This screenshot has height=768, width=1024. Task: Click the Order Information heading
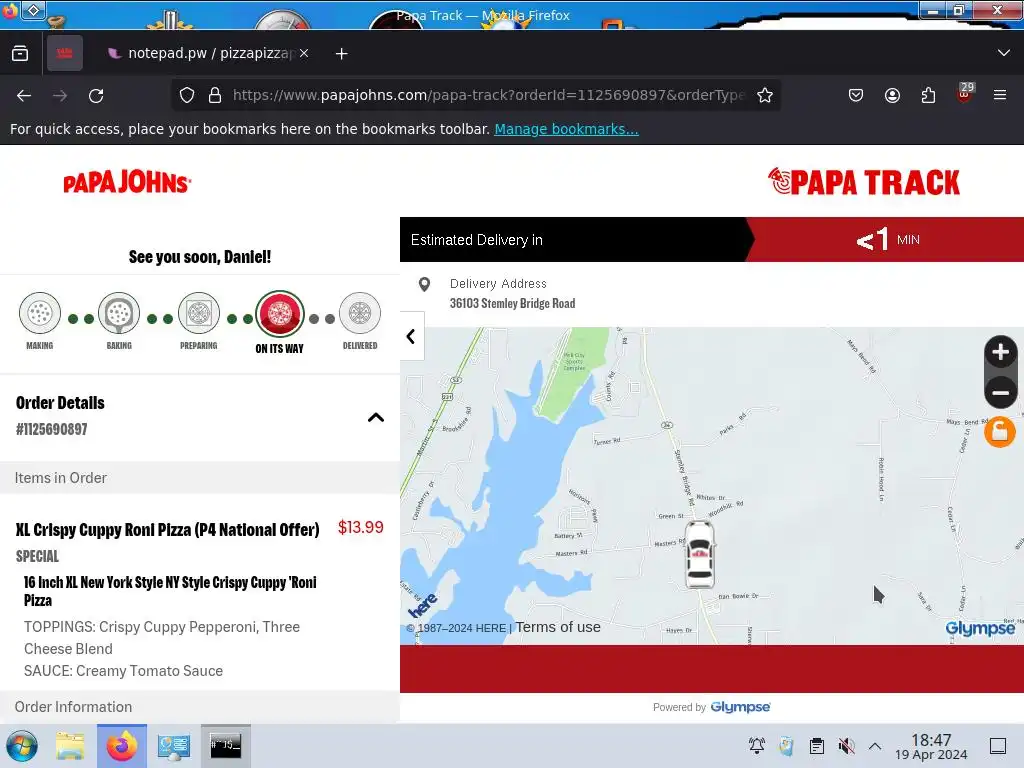(x=73, y=707)
